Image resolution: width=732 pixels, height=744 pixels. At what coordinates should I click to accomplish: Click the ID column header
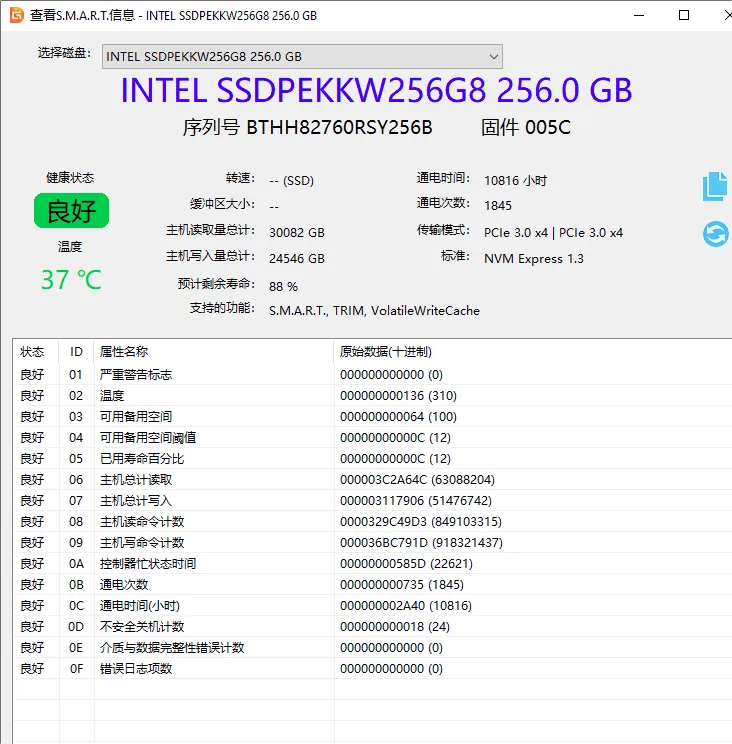pos(76,352)
